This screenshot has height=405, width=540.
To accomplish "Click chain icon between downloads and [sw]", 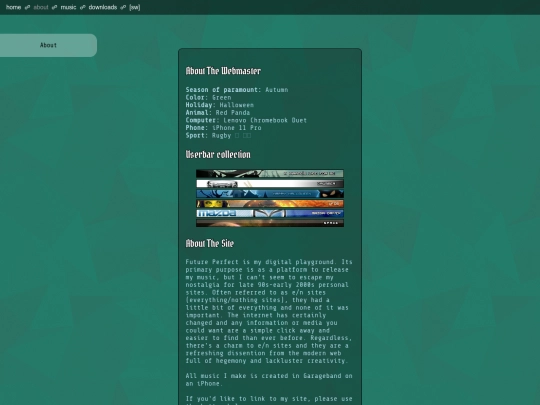I will [x=123, y=7].
